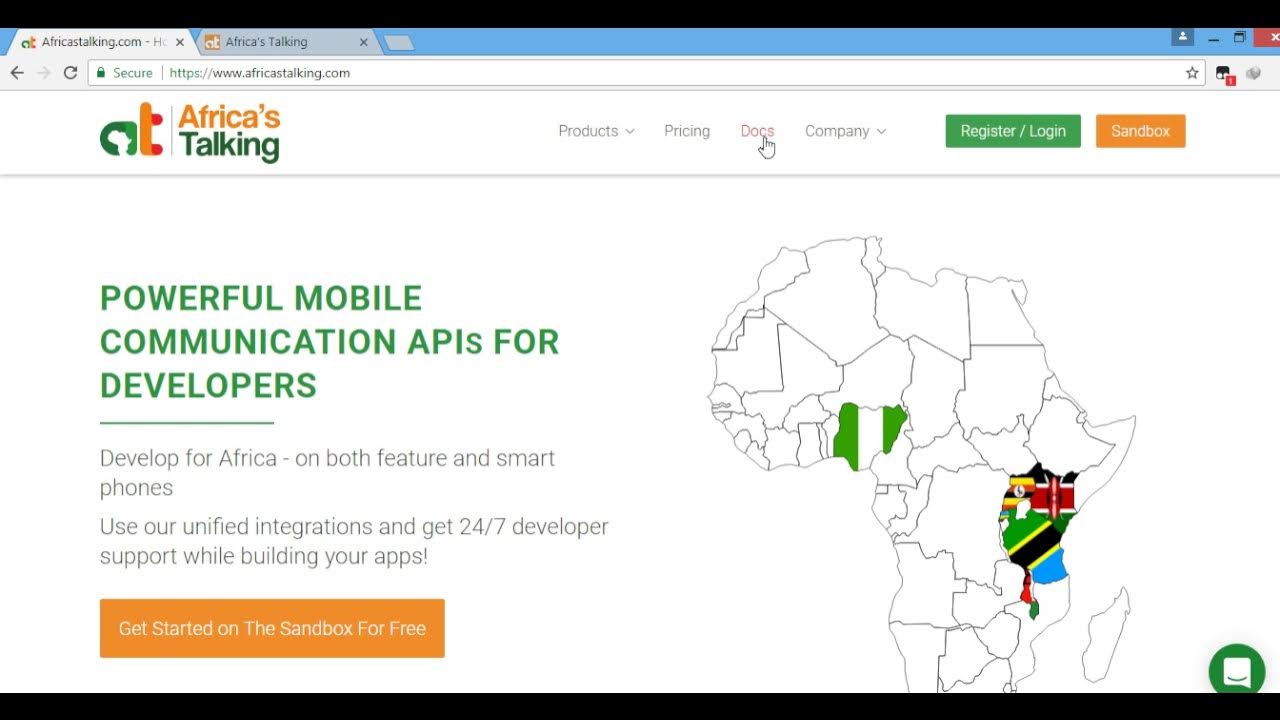Minimize the browser window
1280x720 pixels.
[1213, 38]
